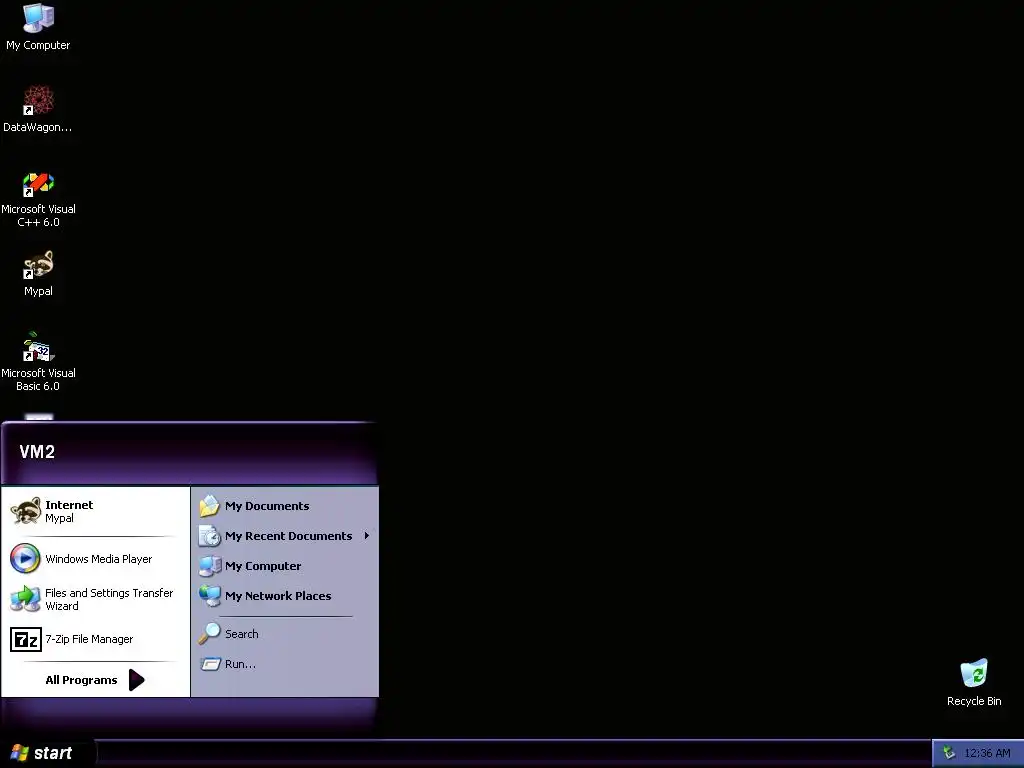Open My Network Places label
The image size is (1024, 768).
click(278, 596)
